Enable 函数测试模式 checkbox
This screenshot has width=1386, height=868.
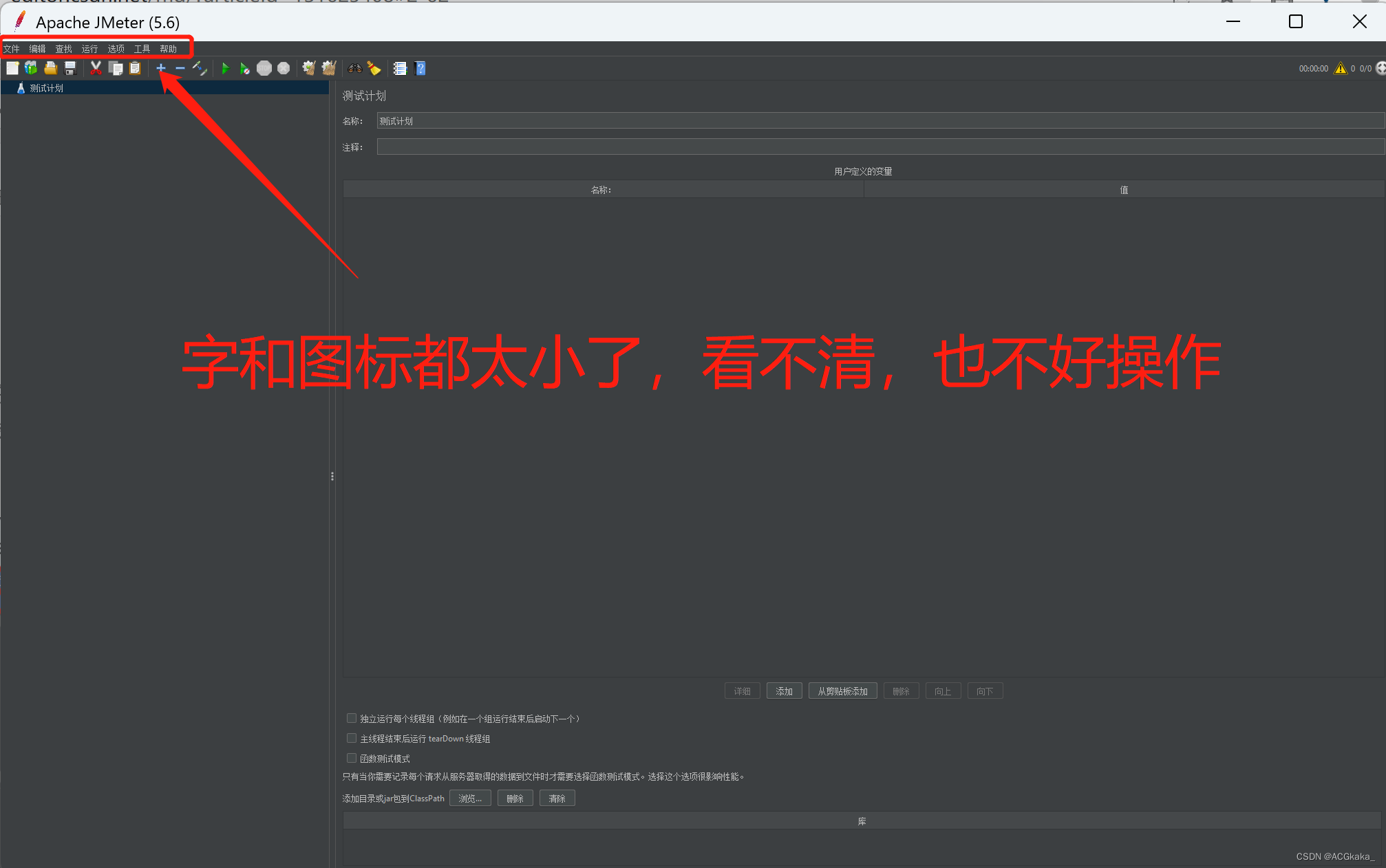click(352, 758)
